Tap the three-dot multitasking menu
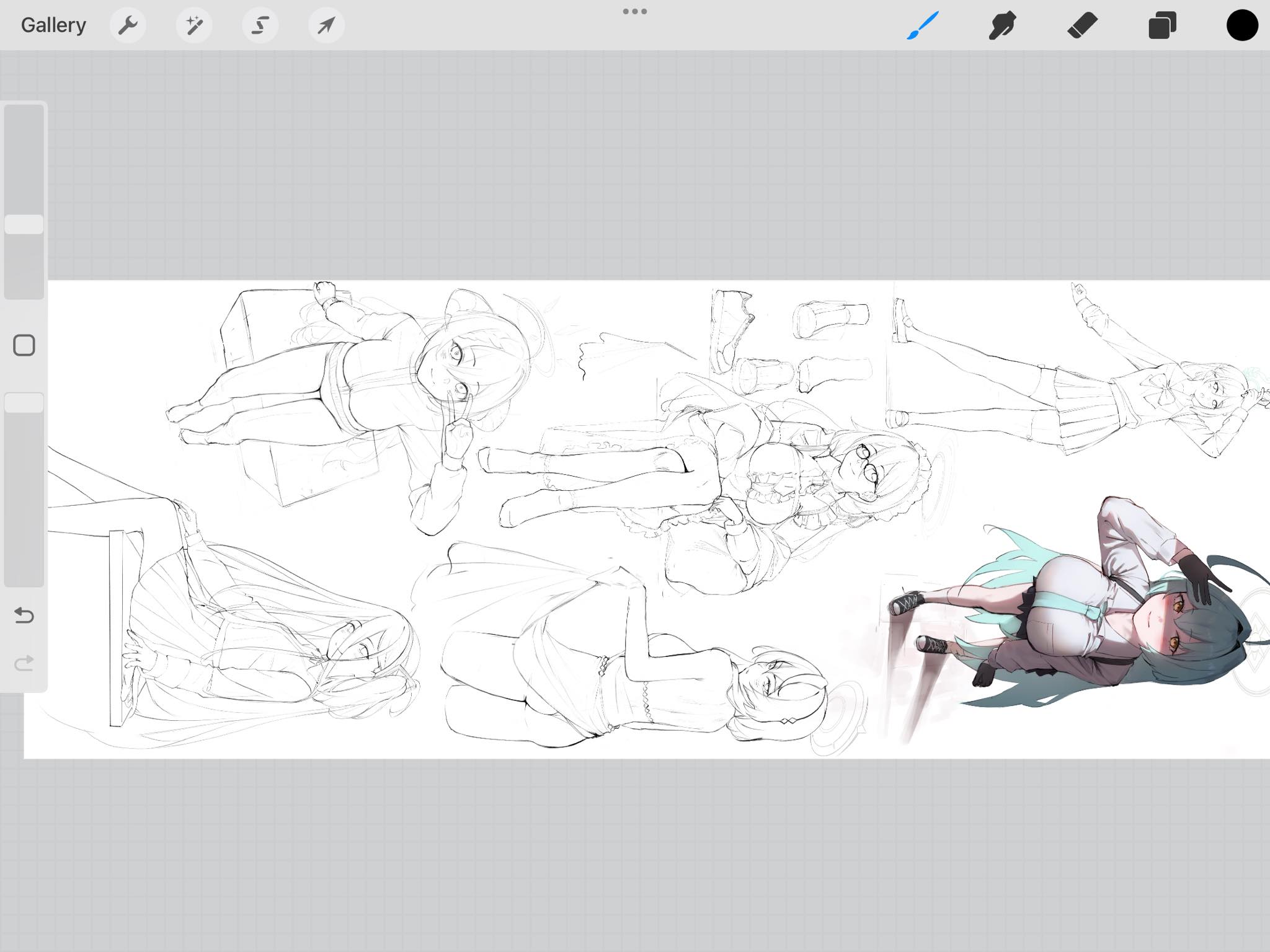The height and width of the screenshot is (952, 1270). point(635,11)
